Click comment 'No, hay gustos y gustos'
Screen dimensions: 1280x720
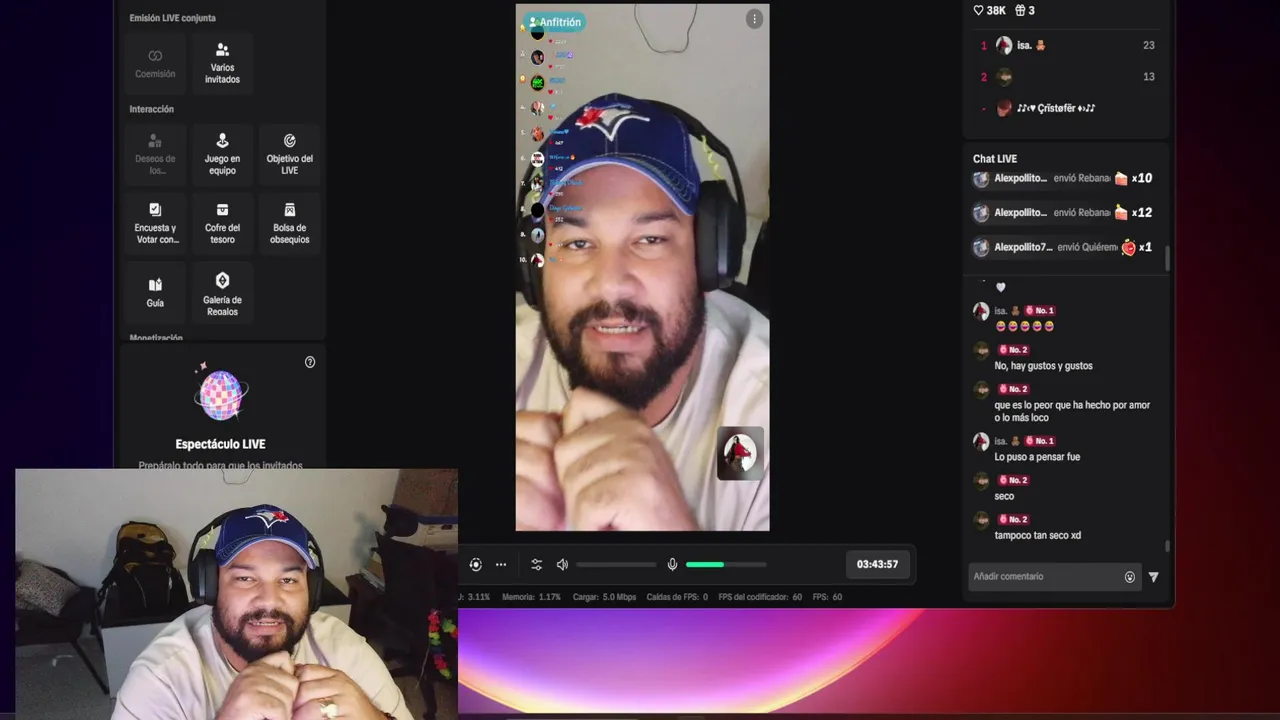point(1043,366)
